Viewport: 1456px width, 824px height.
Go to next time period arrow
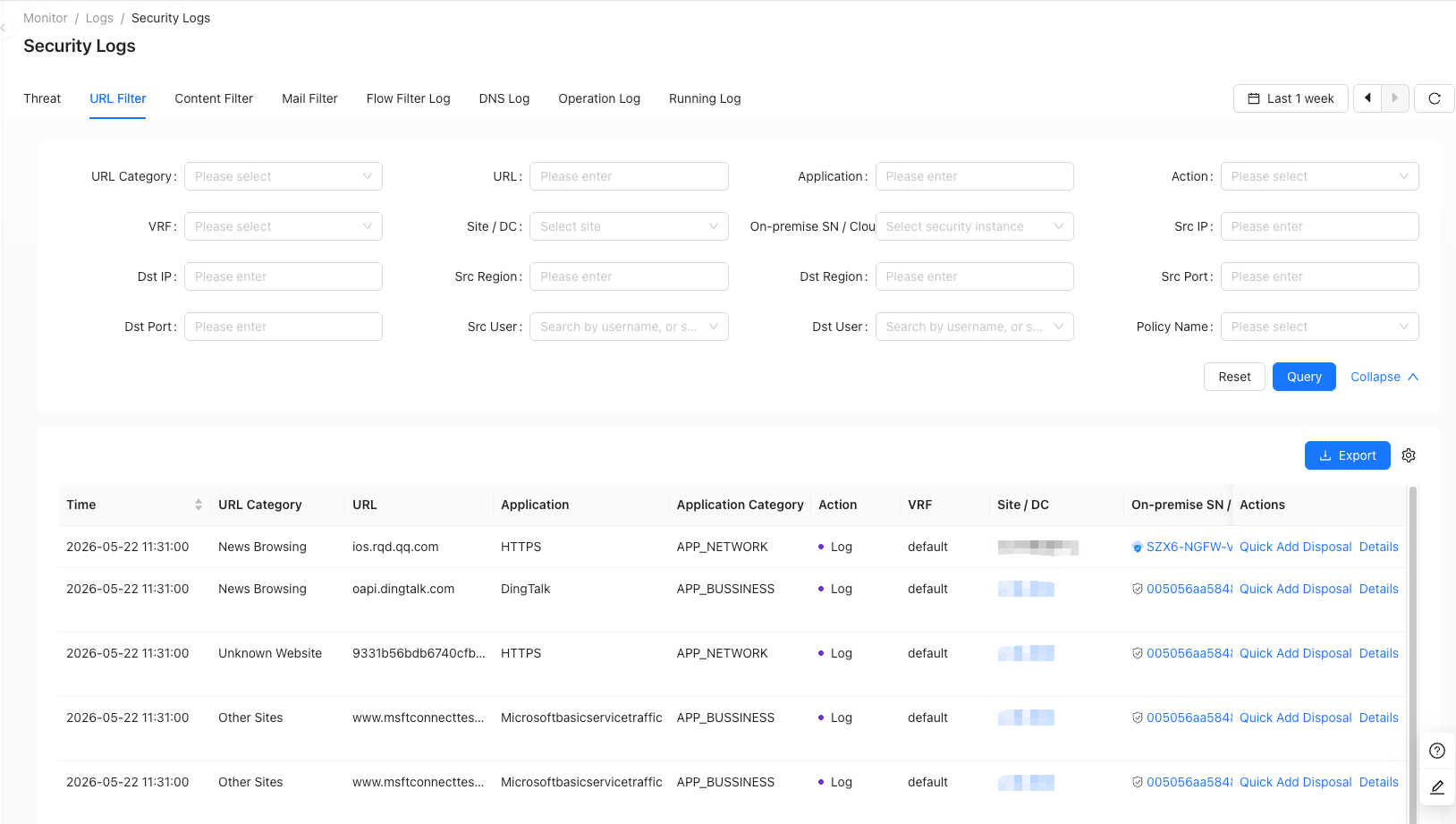coord(1395,98)
